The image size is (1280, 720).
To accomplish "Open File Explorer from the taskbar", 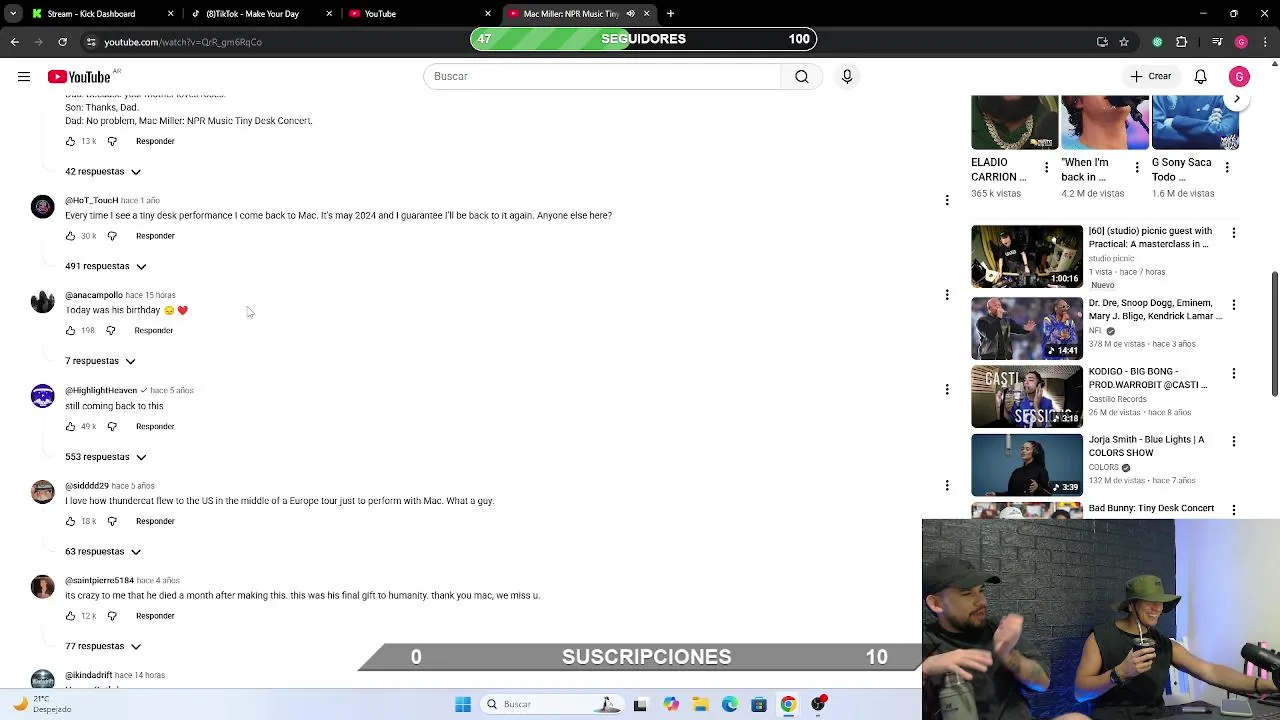I will point(700,704).
